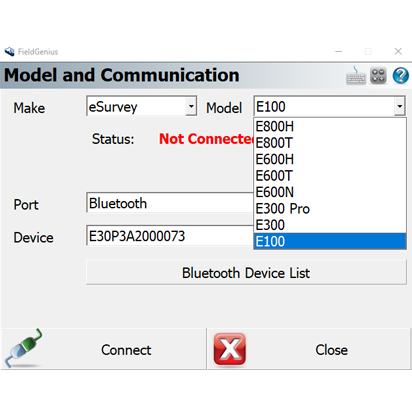Open the Bluetooth Device List
The image size is (412, 412).
[246, 273]
